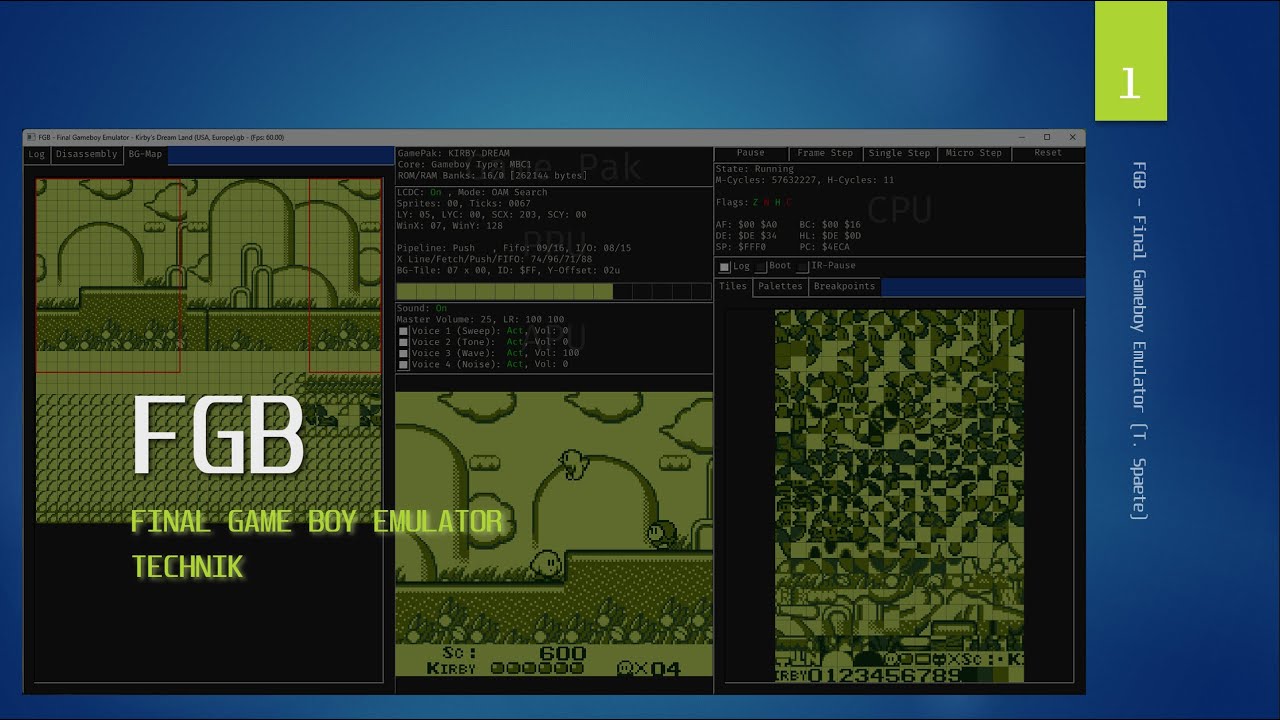Click the background map viewer image
The height and width of the screenshot is (720, 1280).
[x=209, y=351]
